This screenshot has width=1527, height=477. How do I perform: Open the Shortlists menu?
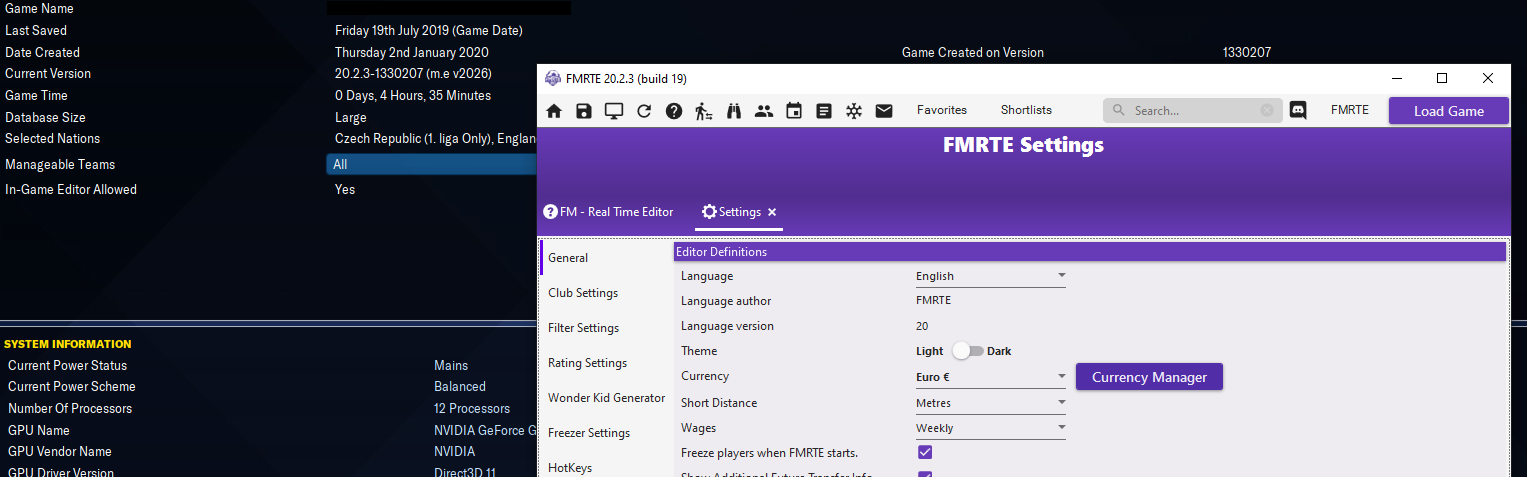click(x=1026, y=110)
